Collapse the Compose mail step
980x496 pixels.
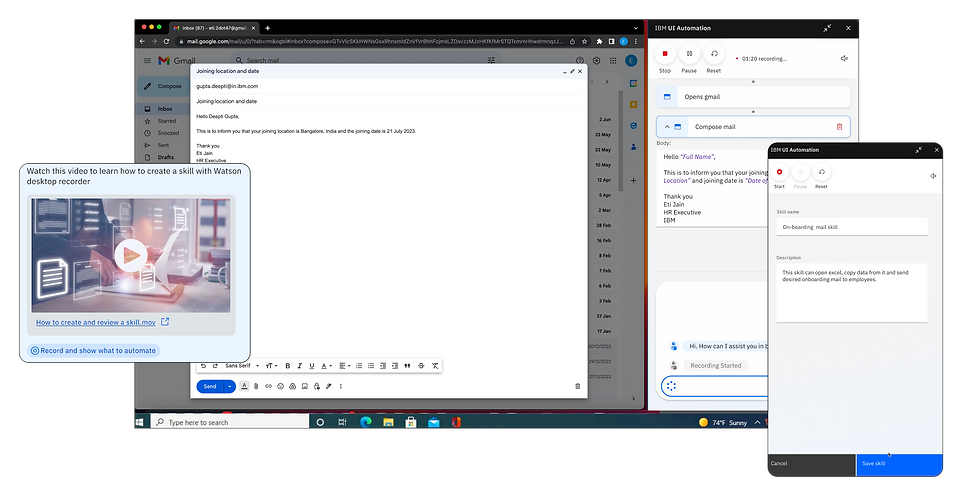[x=667, y=127]
